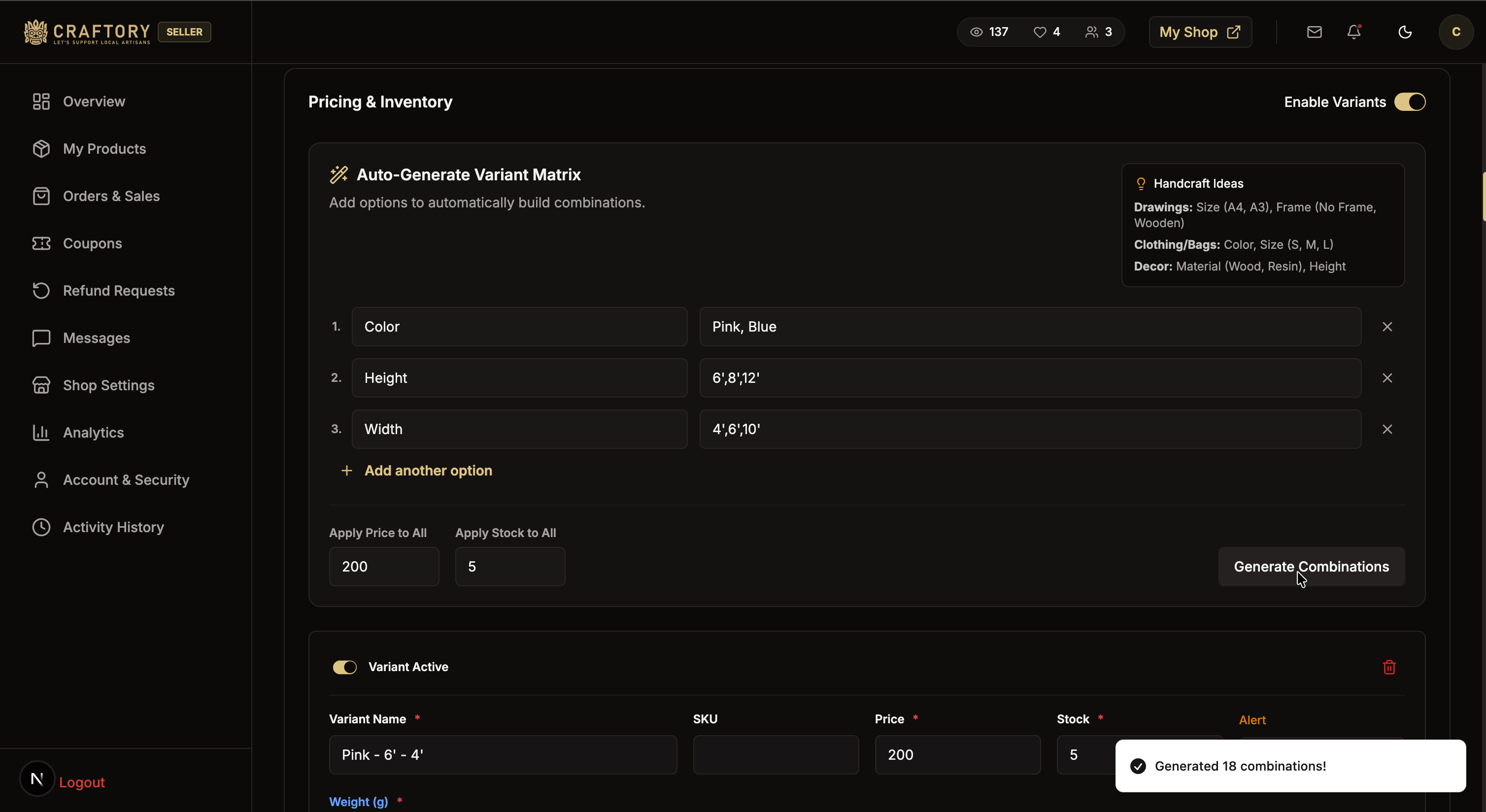Viewport: 1486px width, 812px height.
Task: Click the Refund Requests history icon
Action: click(41, 290)
